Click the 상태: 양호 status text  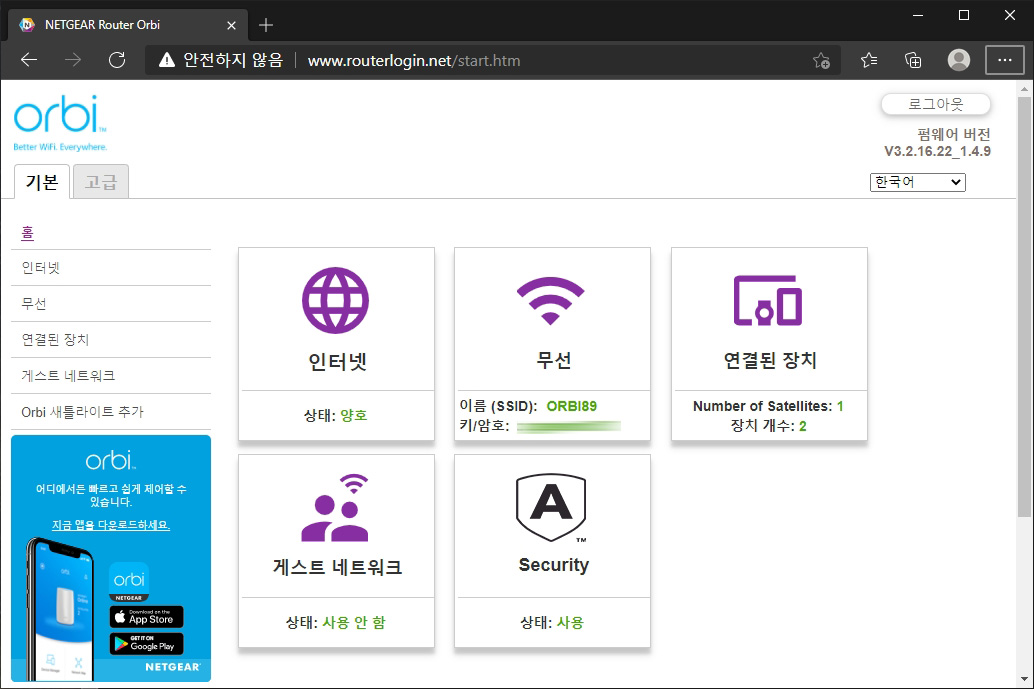(x=335, y=415)
